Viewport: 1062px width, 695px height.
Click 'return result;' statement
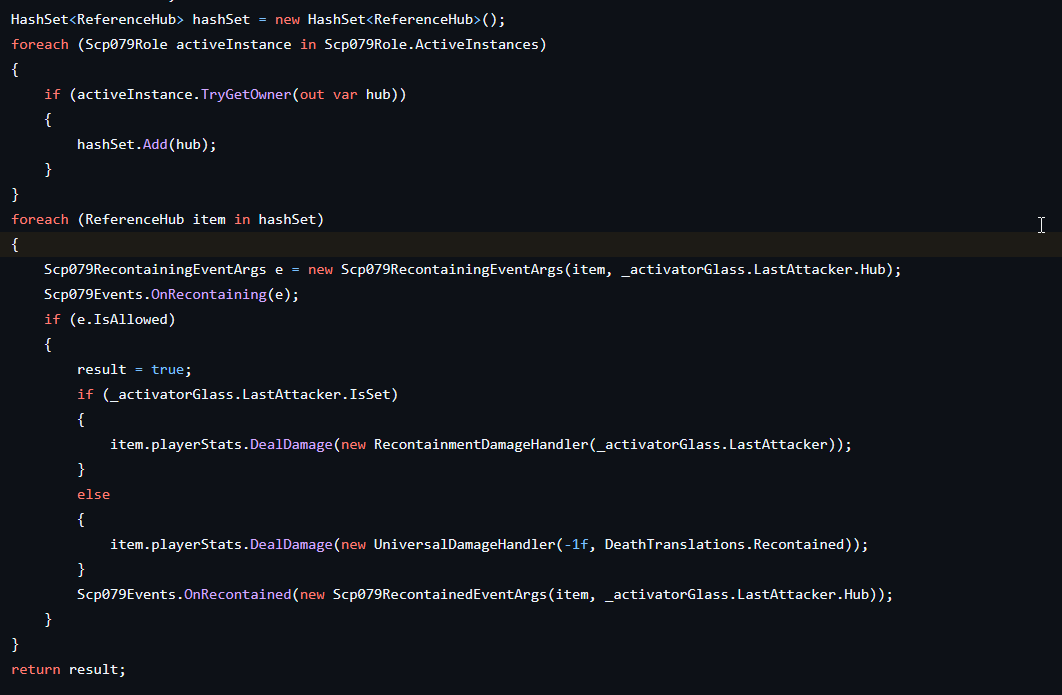coord(68,669)
